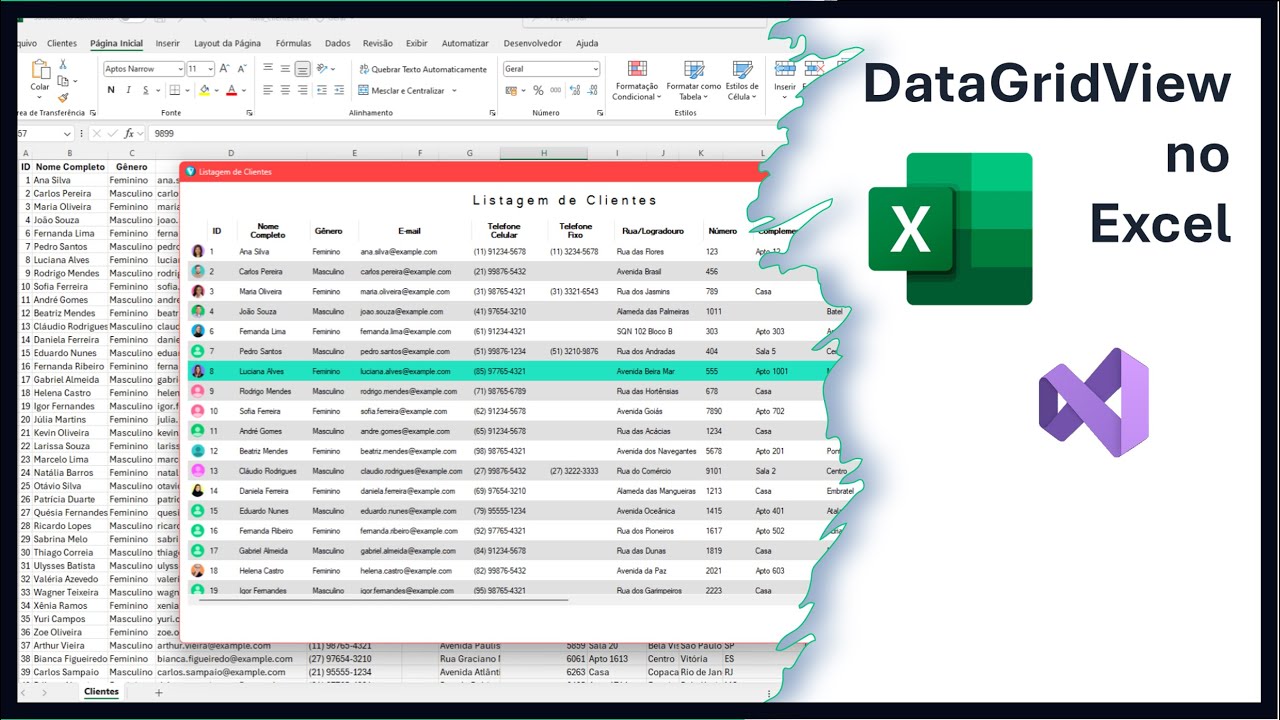The width and height of the screenshot is (1280, 720).
Task: Apply percent style
Action: point(538,90)
